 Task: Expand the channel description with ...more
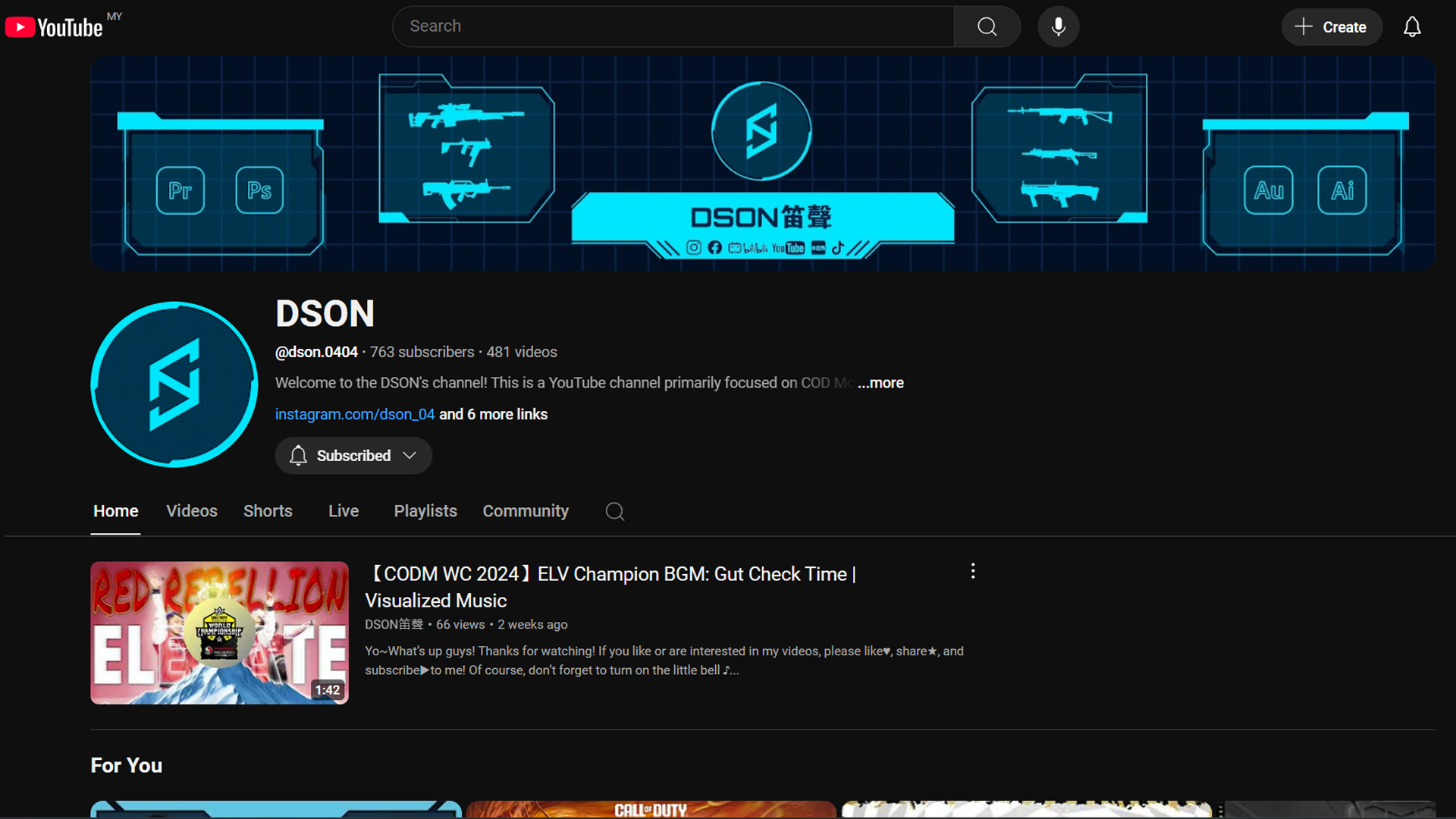click(x=880, y=383)
